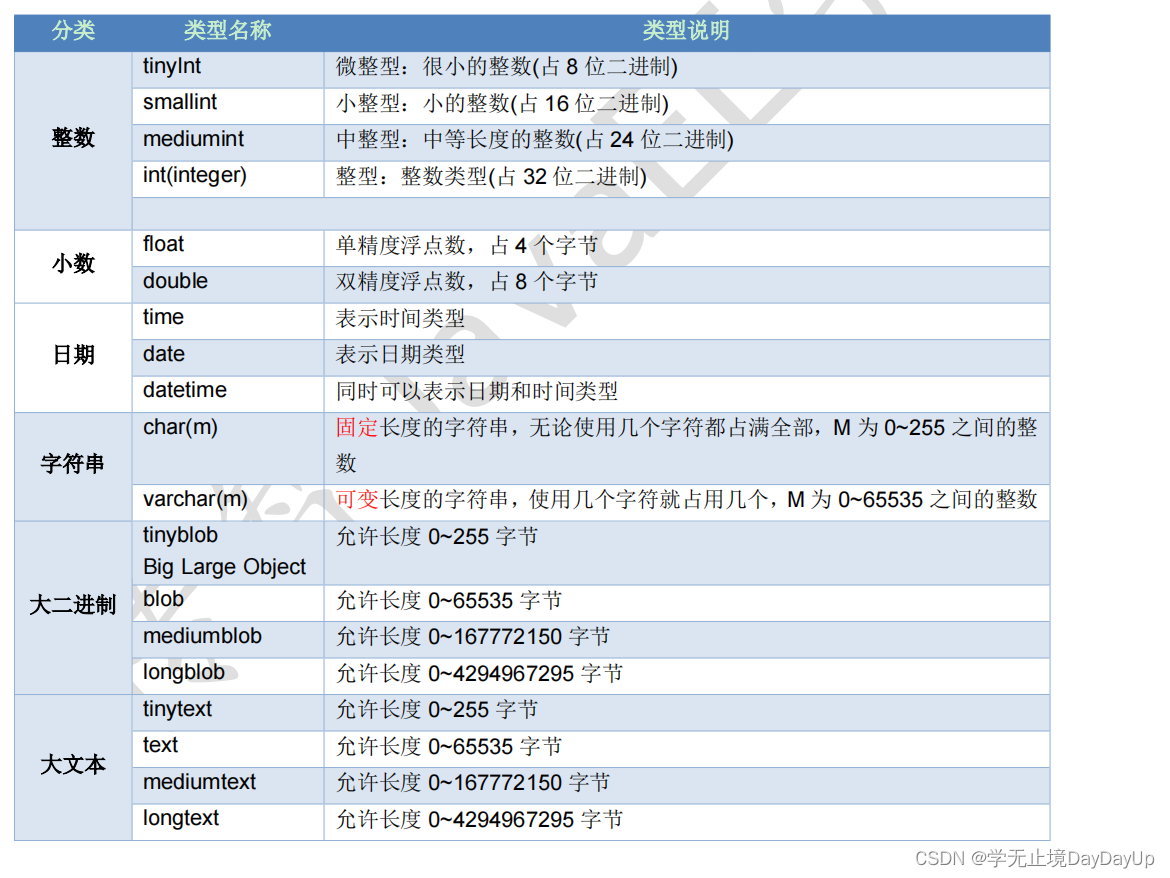Select the longtext type name cell
1170x878 pixels.
click(x=228, y=822)
